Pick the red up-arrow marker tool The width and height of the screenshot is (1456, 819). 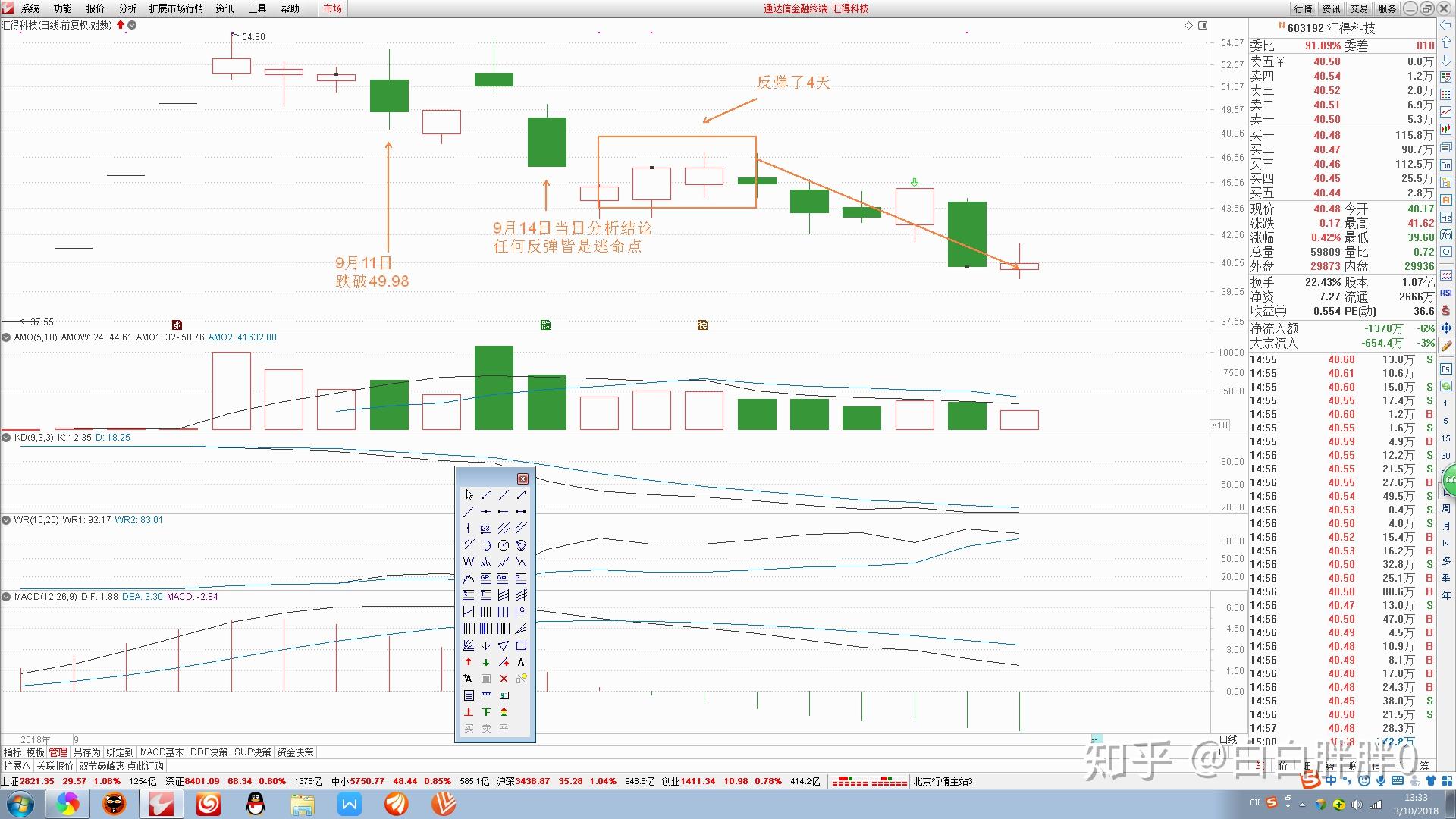pyautogui.click(x=469, y=663)
